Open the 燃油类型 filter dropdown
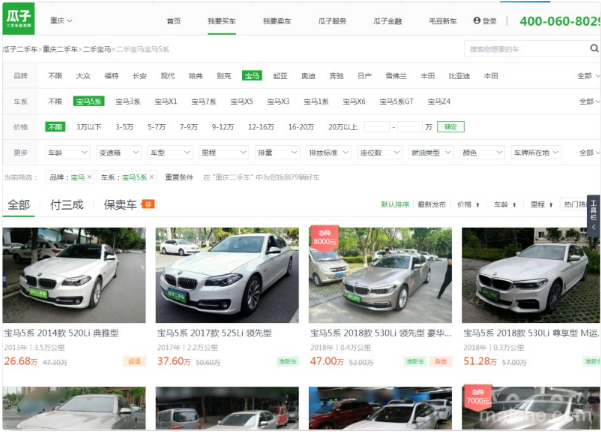This screenshot has height=432, width=601. (431, 153)
